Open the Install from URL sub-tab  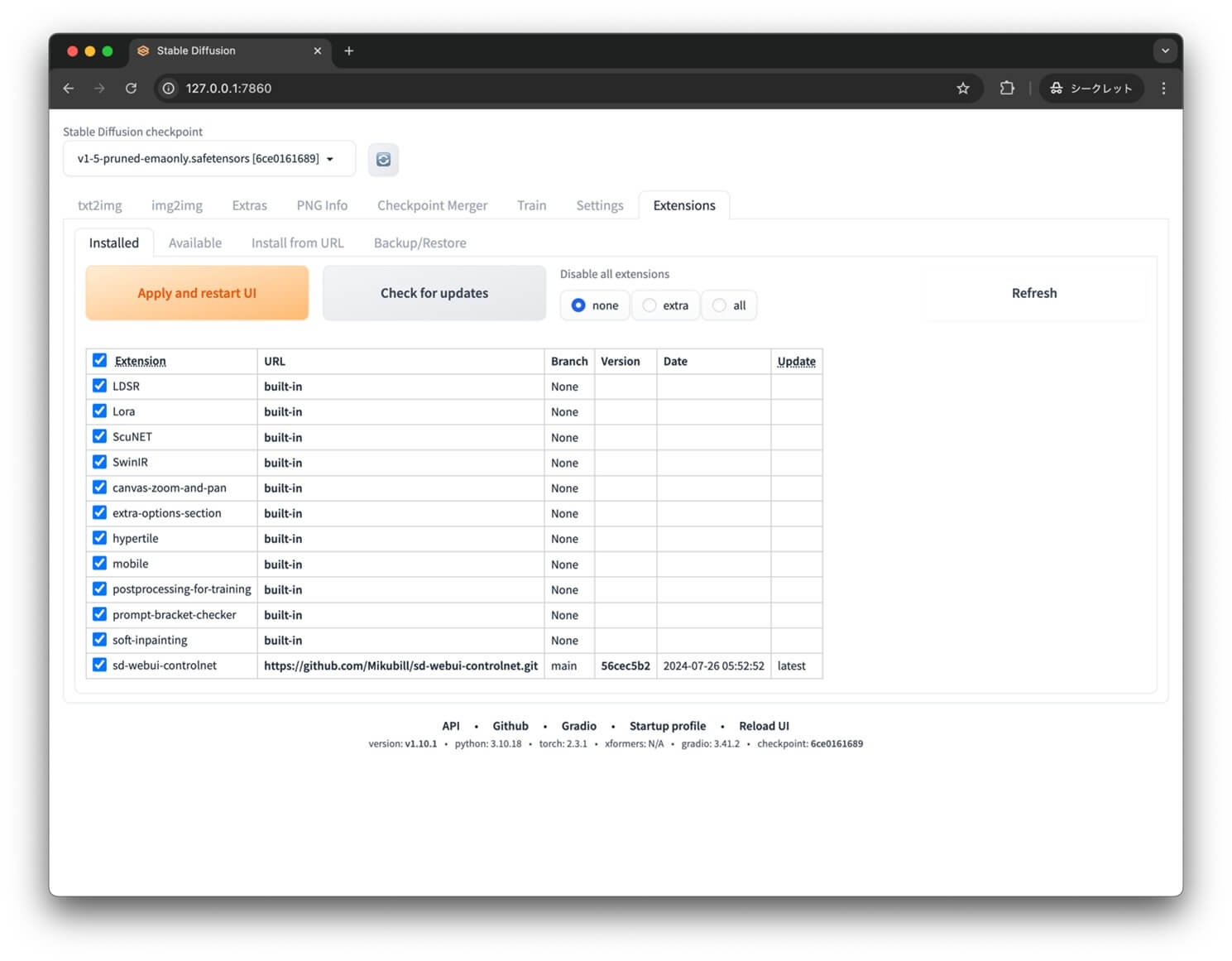click(297, 243)
